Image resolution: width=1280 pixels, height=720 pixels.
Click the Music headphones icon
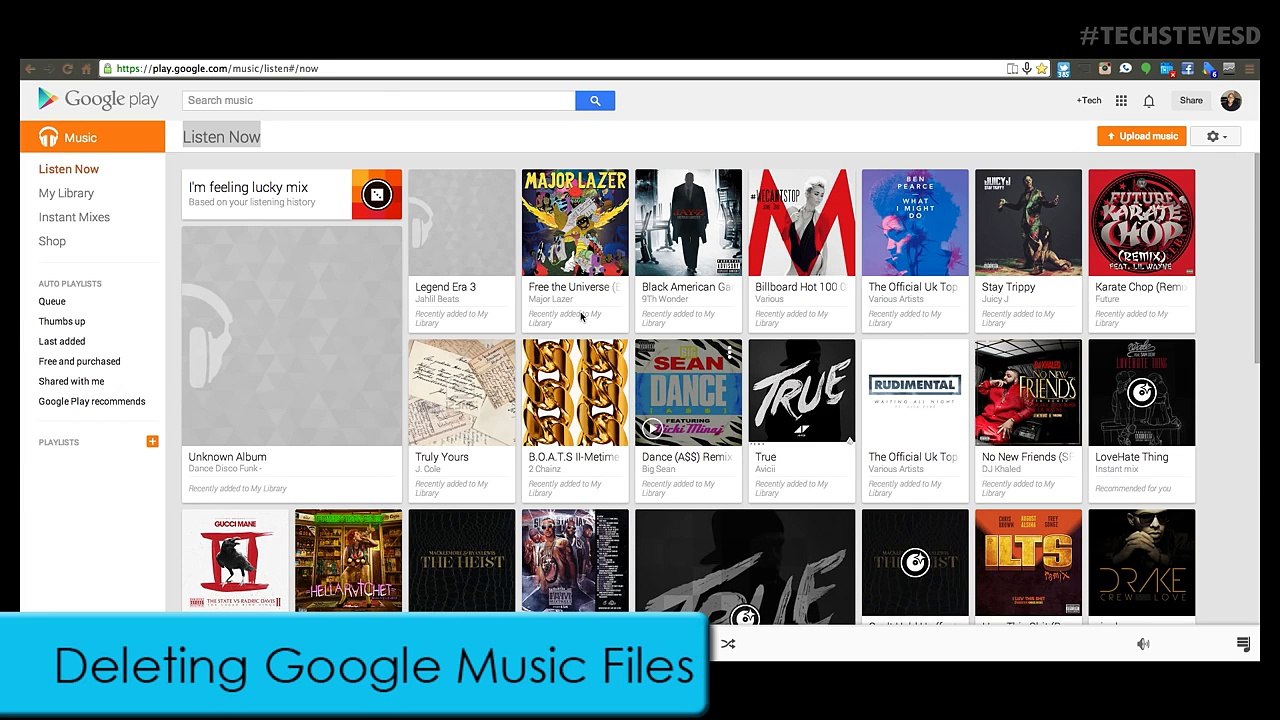[49, 137]
